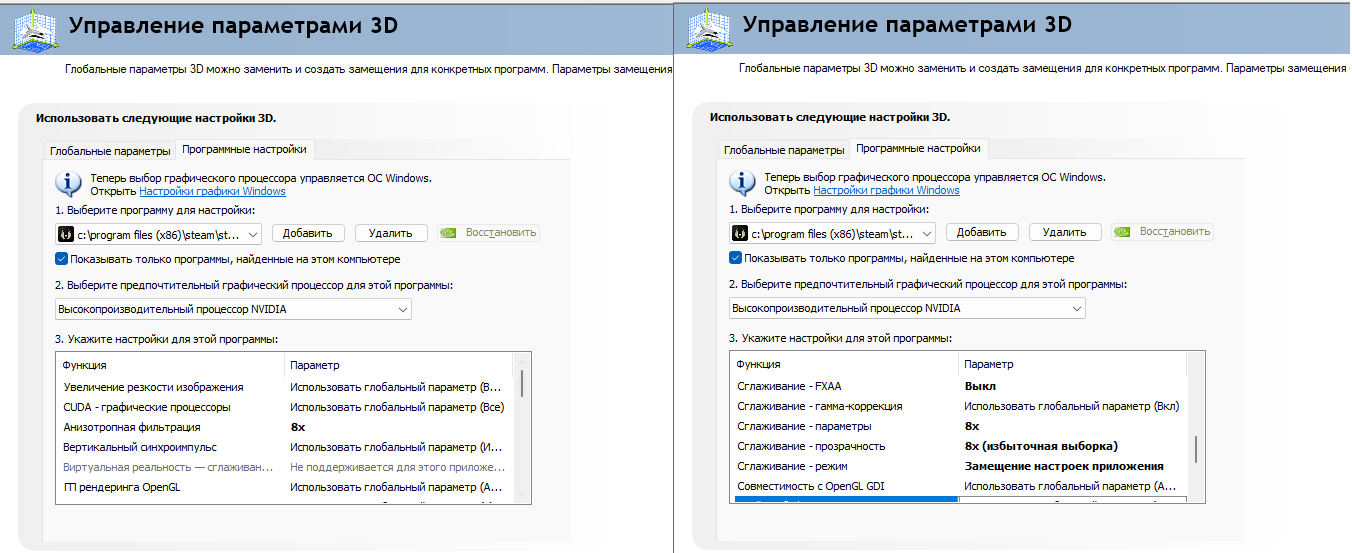
Task: Toggle 'Показывать только программы' checkbox in right window
Action: [736, 259]
